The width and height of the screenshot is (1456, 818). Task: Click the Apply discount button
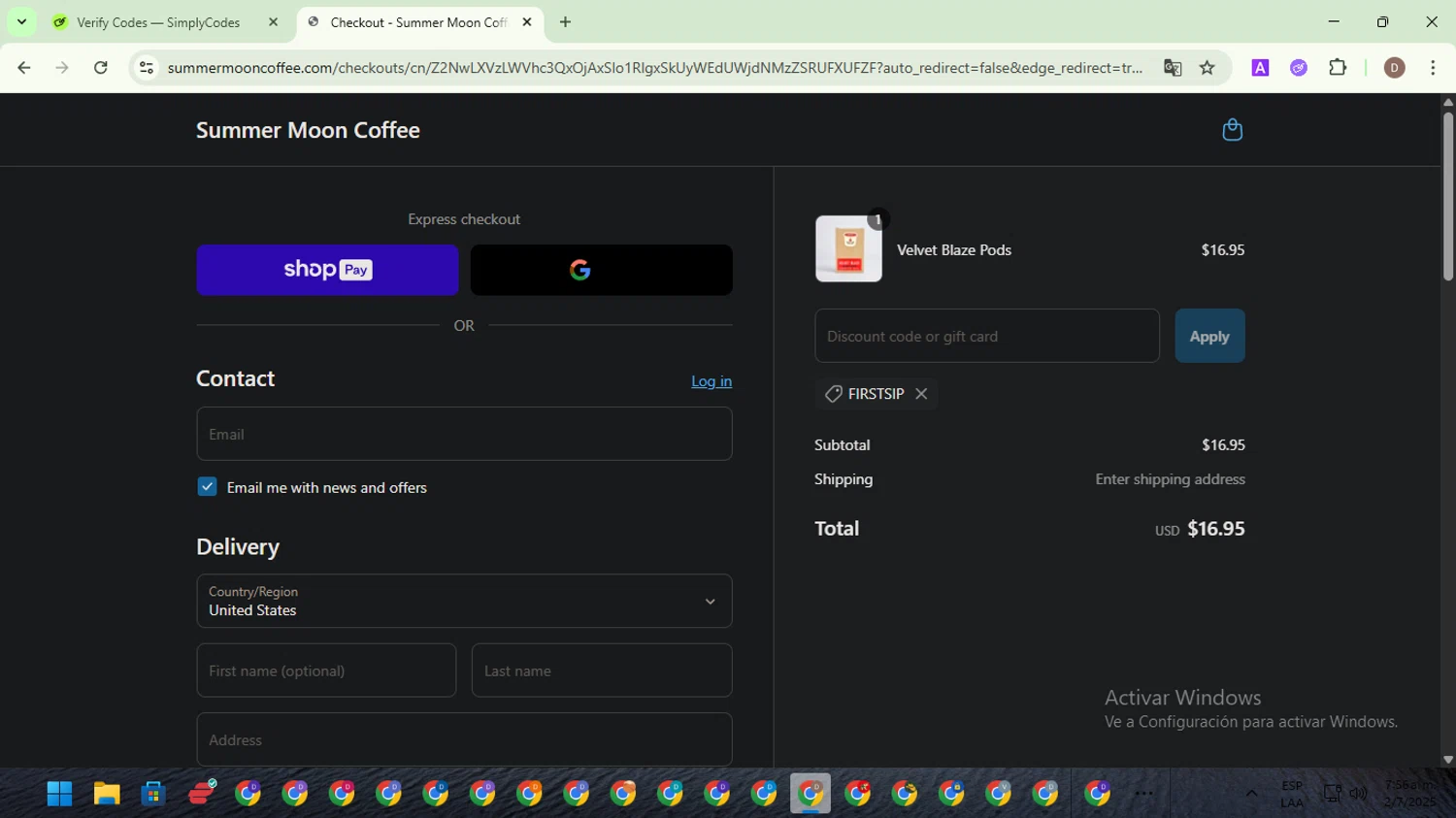pyautogui.click(x=1209, y=336)
